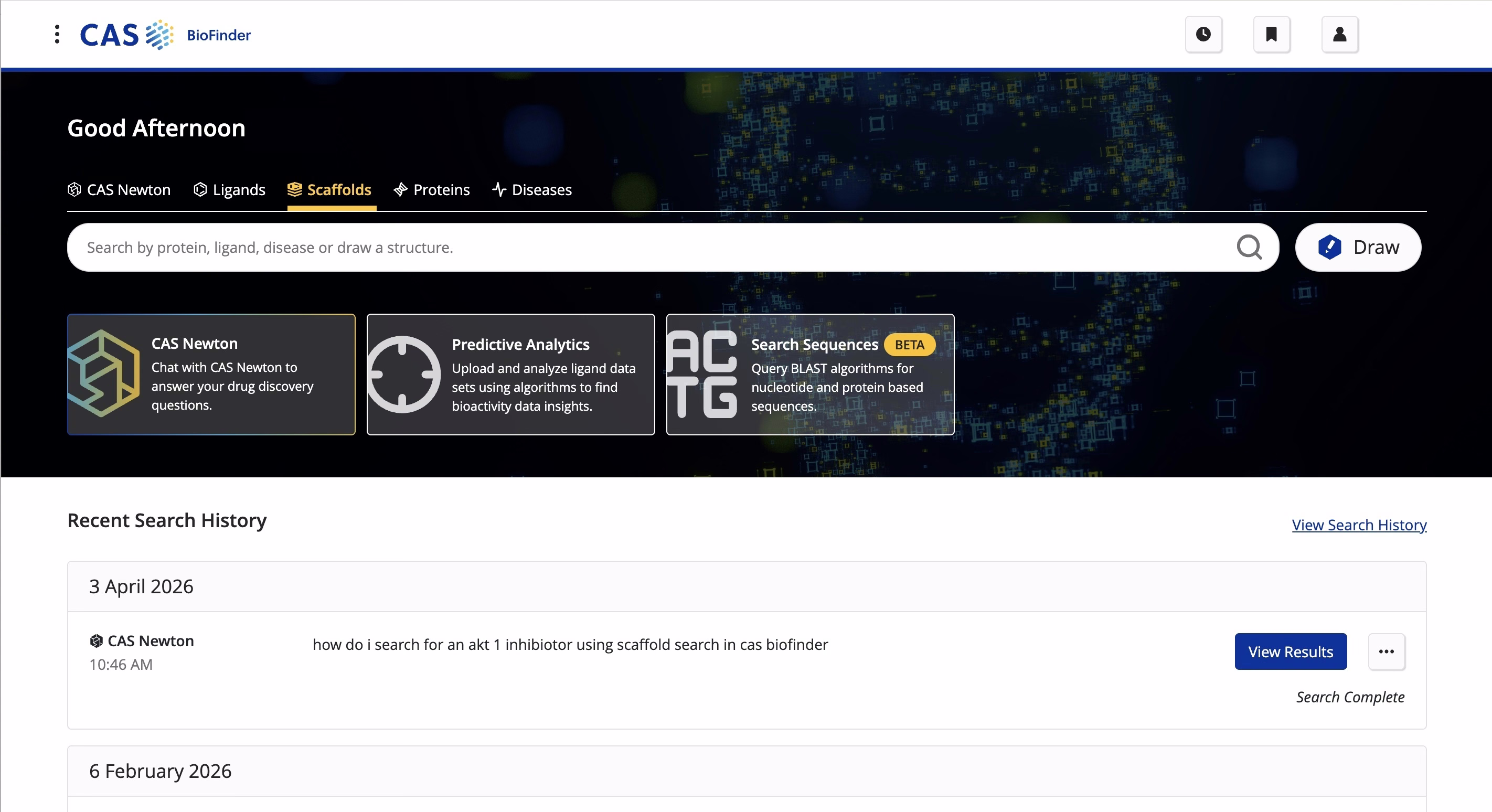Switch to the Diseases tab
The height and width of the screenshot is (812, 1492).
(532, 190)
